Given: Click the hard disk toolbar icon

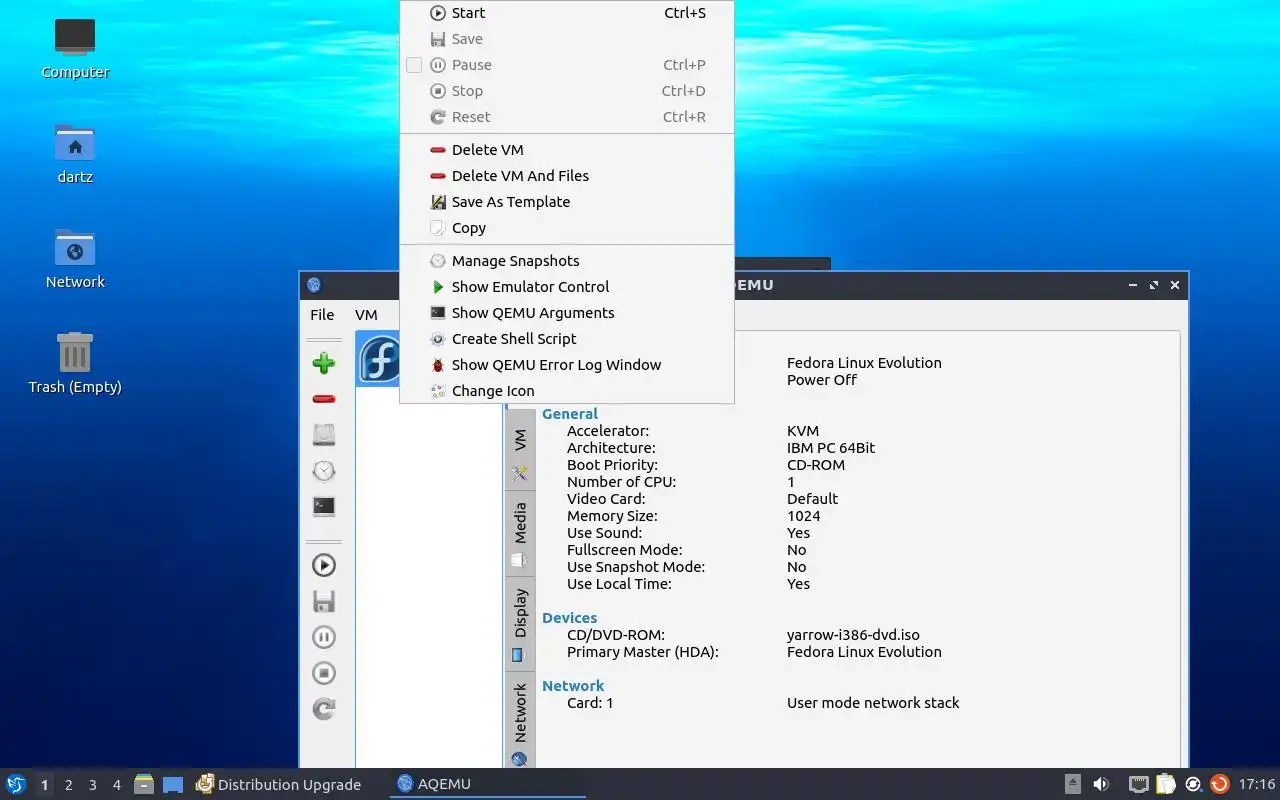Looking at the screenshot, I should click(323, 435).
